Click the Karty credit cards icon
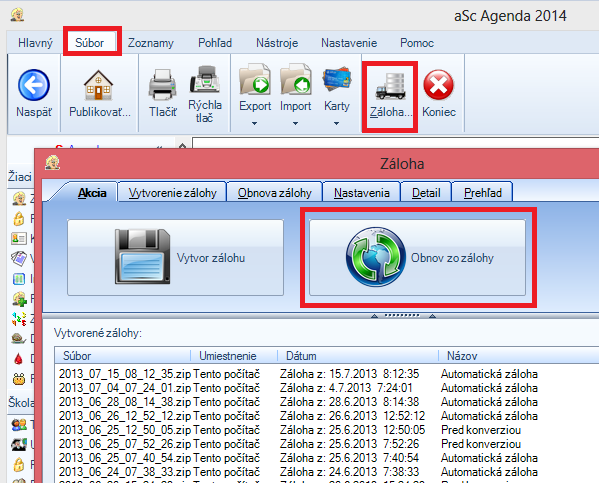Image resolution: width=599 pixels, height=484 pixels. (x=337, y=79)
